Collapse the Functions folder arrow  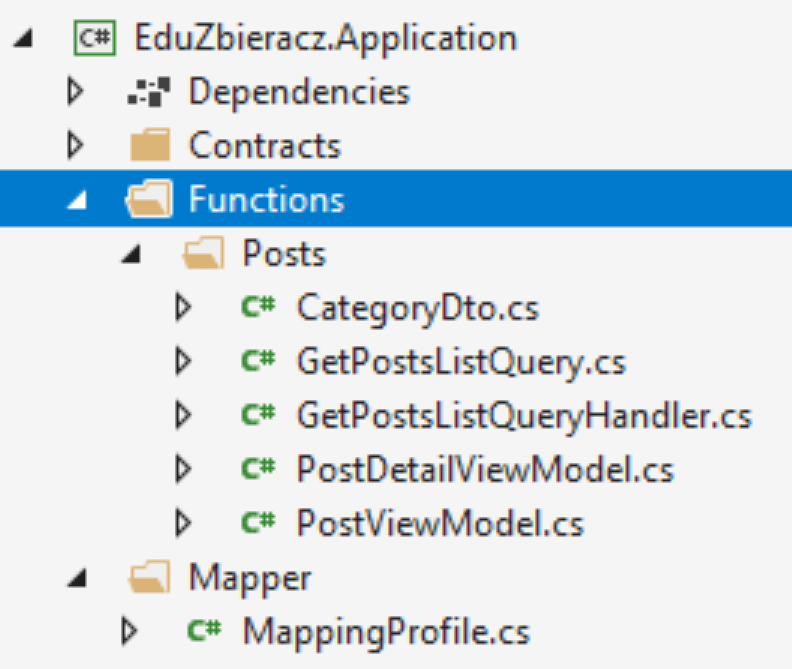tap(77, 199)
